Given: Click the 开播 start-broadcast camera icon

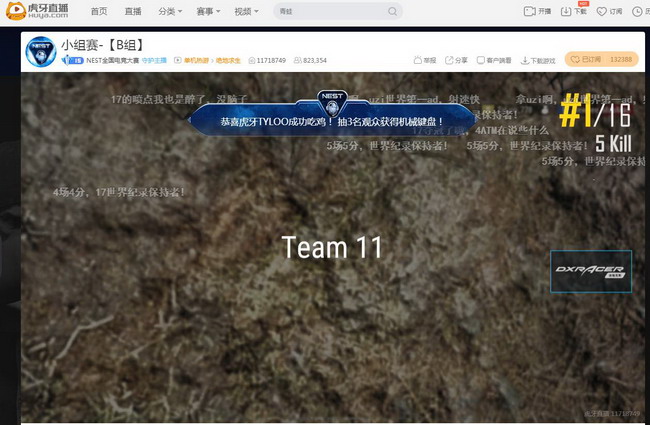Looking at the screenshot, I should coord(530,12).
